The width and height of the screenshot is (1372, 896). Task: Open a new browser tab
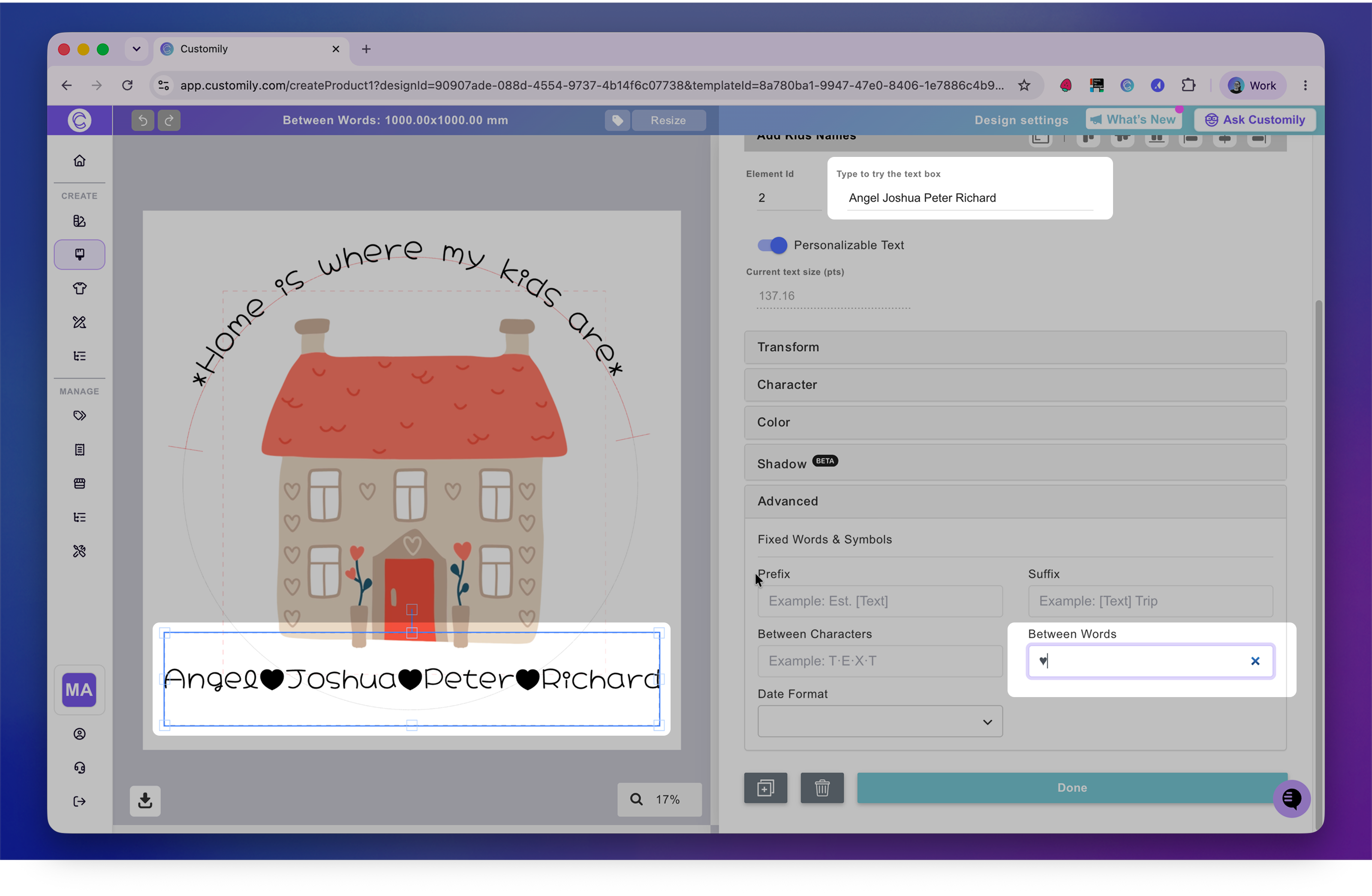click(366, 49)
